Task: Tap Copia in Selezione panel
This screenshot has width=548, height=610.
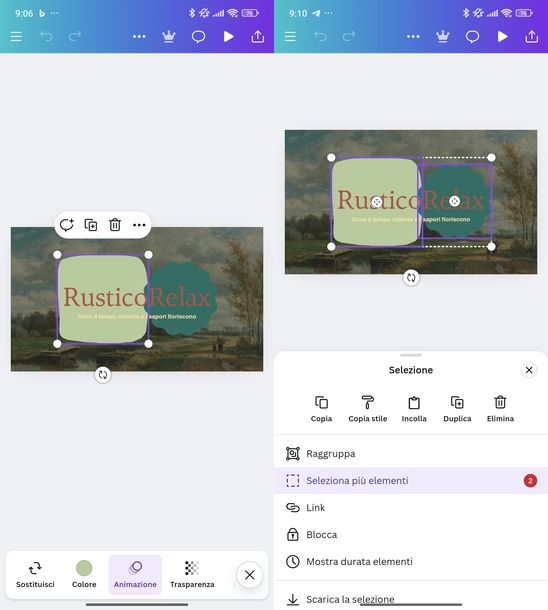Action: pyautogui.click(x=321, y=409)
